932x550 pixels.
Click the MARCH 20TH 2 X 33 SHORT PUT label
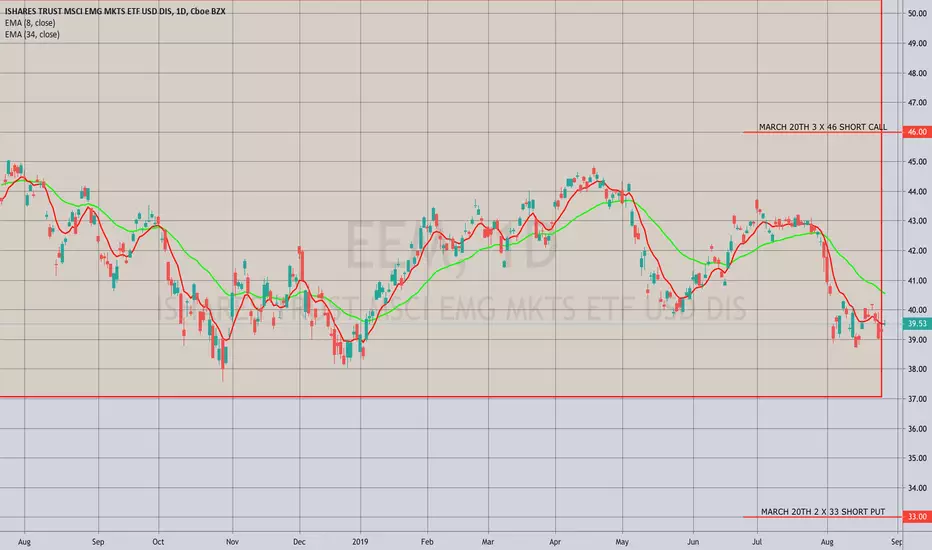pos(823,511)
